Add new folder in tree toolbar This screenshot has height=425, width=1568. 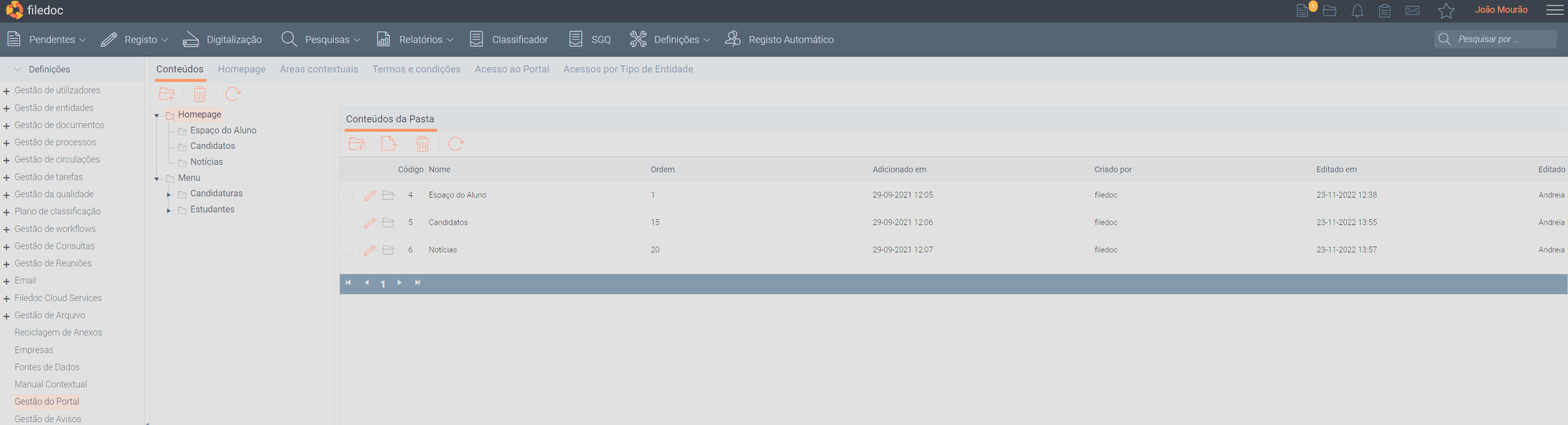click(167, 94)
